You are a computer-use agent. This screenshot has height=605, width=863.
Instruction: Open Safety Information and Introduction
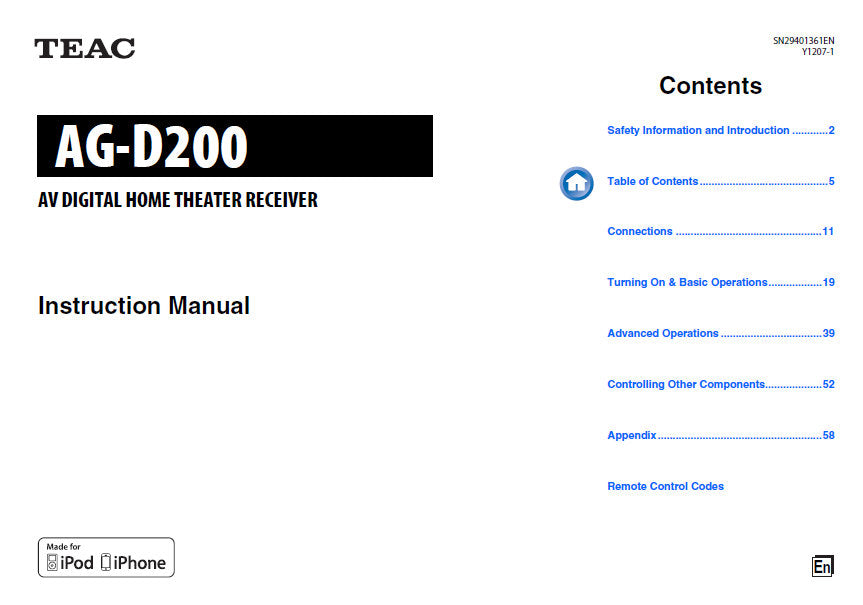(720, 130)
